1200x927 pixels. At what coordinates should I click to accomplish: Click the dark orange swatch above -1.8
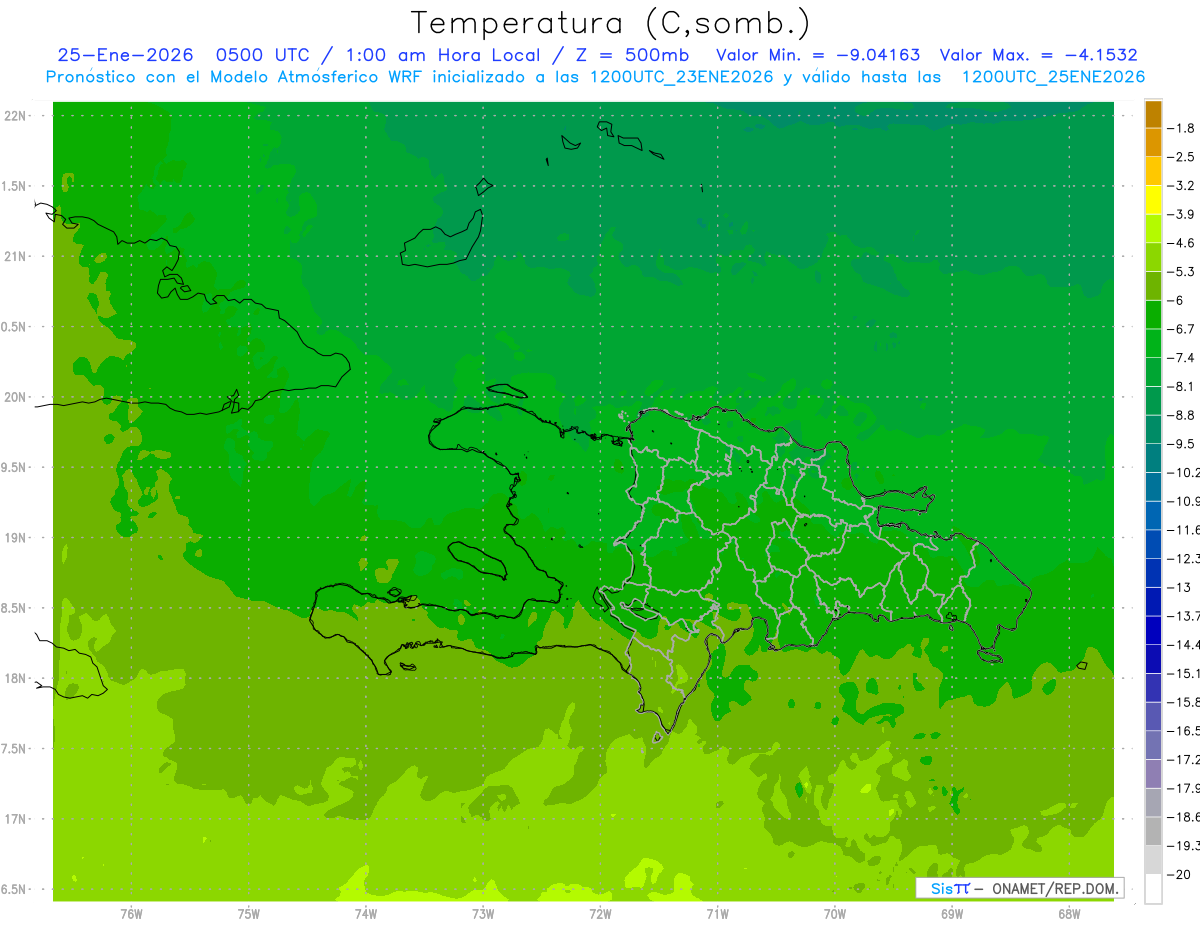[x=1153, y=114]
